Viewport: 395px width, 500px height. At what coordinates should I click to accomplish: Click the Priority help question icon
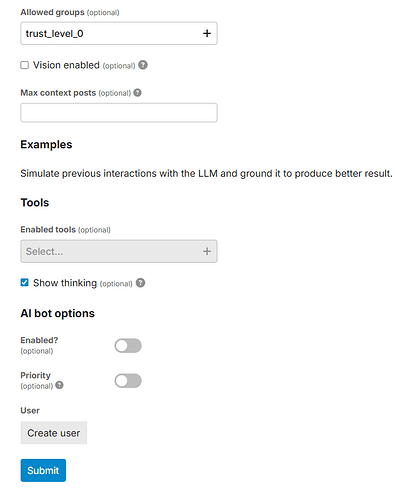point(59,385)
